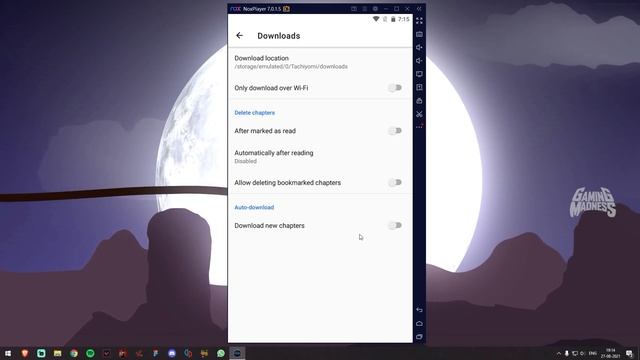Screen dimensions: 640x360
Task: Open Spotify from the taskbar
Action: tap(90, 353)
